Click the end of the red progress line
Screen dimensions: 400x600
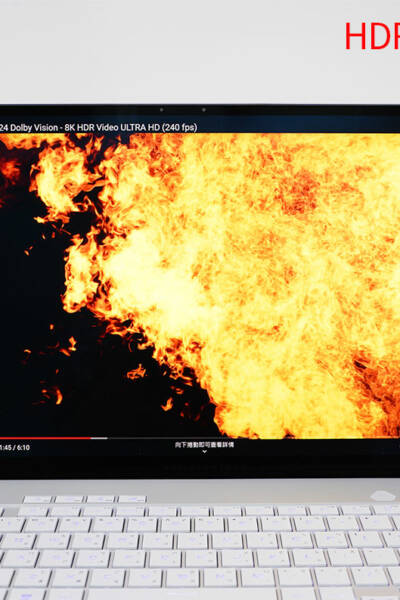pyautogui.click(x=90, y=438)
